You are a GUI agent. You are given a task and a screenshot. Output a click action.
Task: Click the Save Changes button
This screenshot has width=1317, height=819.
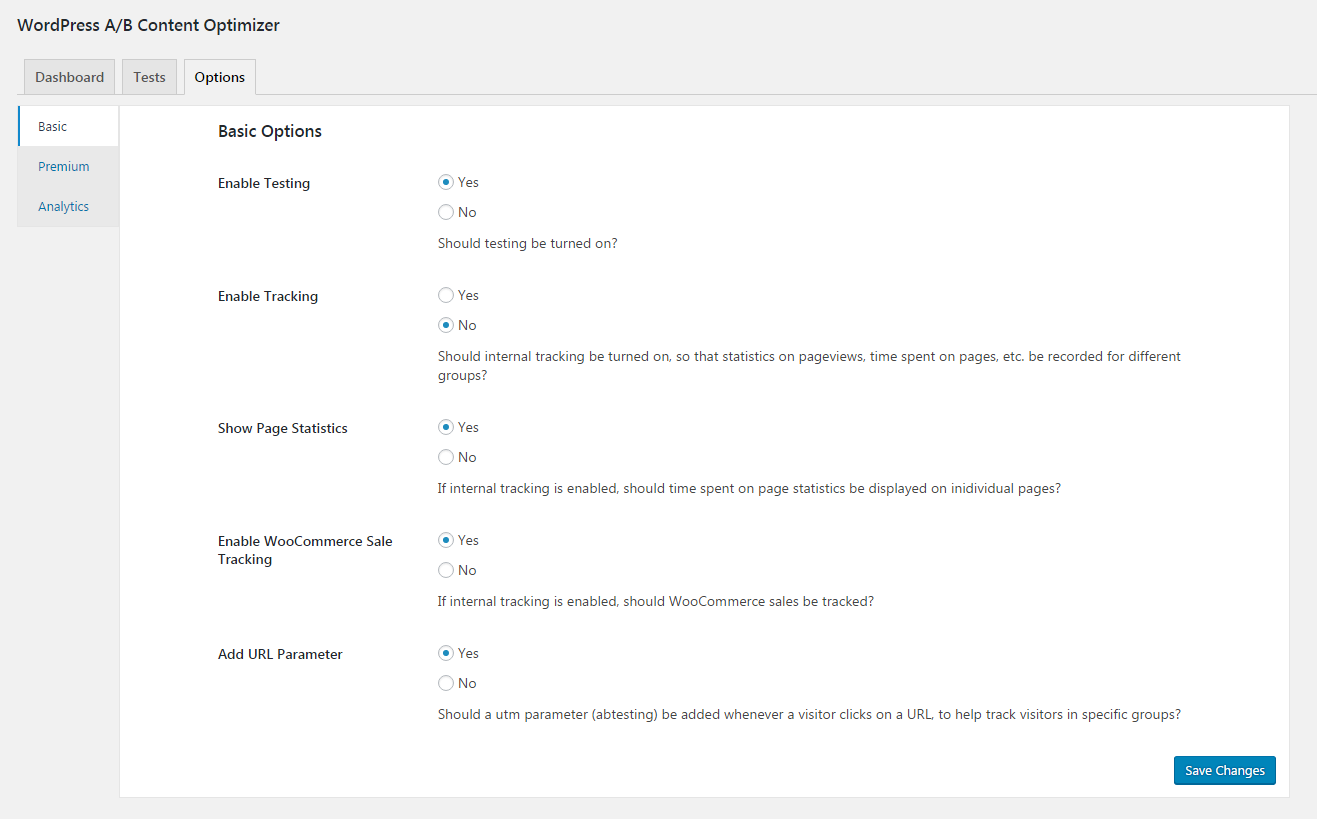1225,770
